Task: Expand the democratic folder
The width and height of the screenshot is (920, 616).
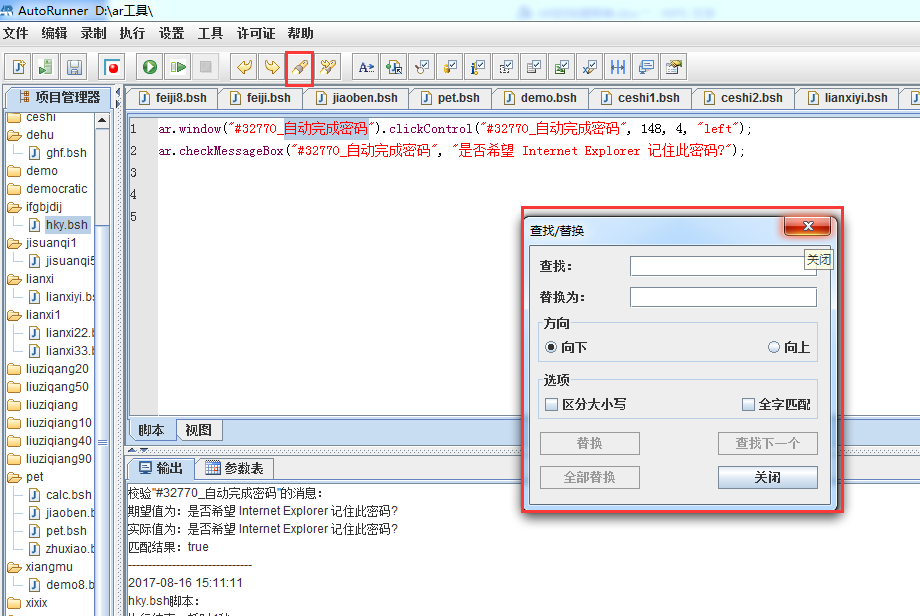Action: pos(47,189)
